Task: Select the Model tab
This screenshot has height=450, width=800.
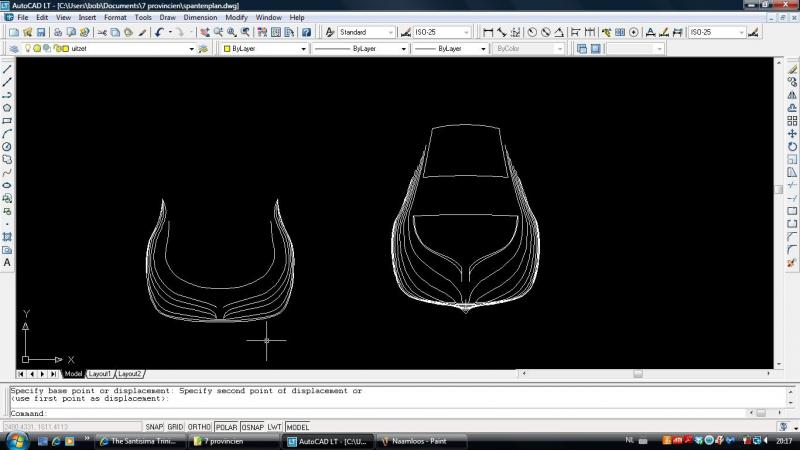Action: [73, 374]
